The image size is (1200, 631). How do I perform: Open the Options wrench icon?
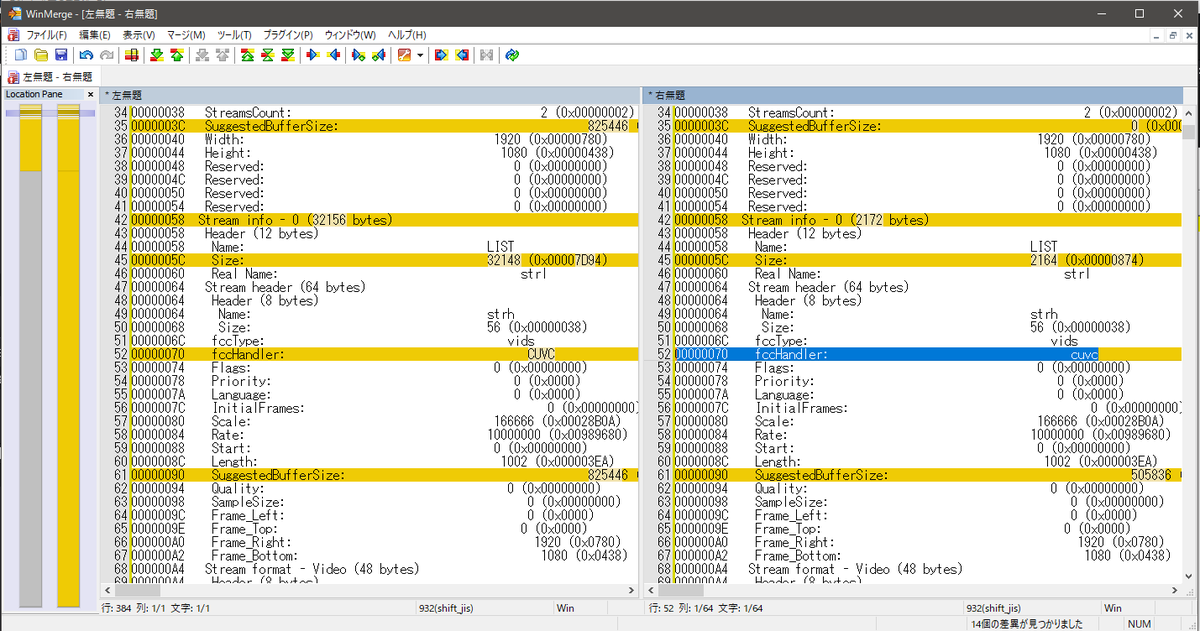(x=404, y=54)
